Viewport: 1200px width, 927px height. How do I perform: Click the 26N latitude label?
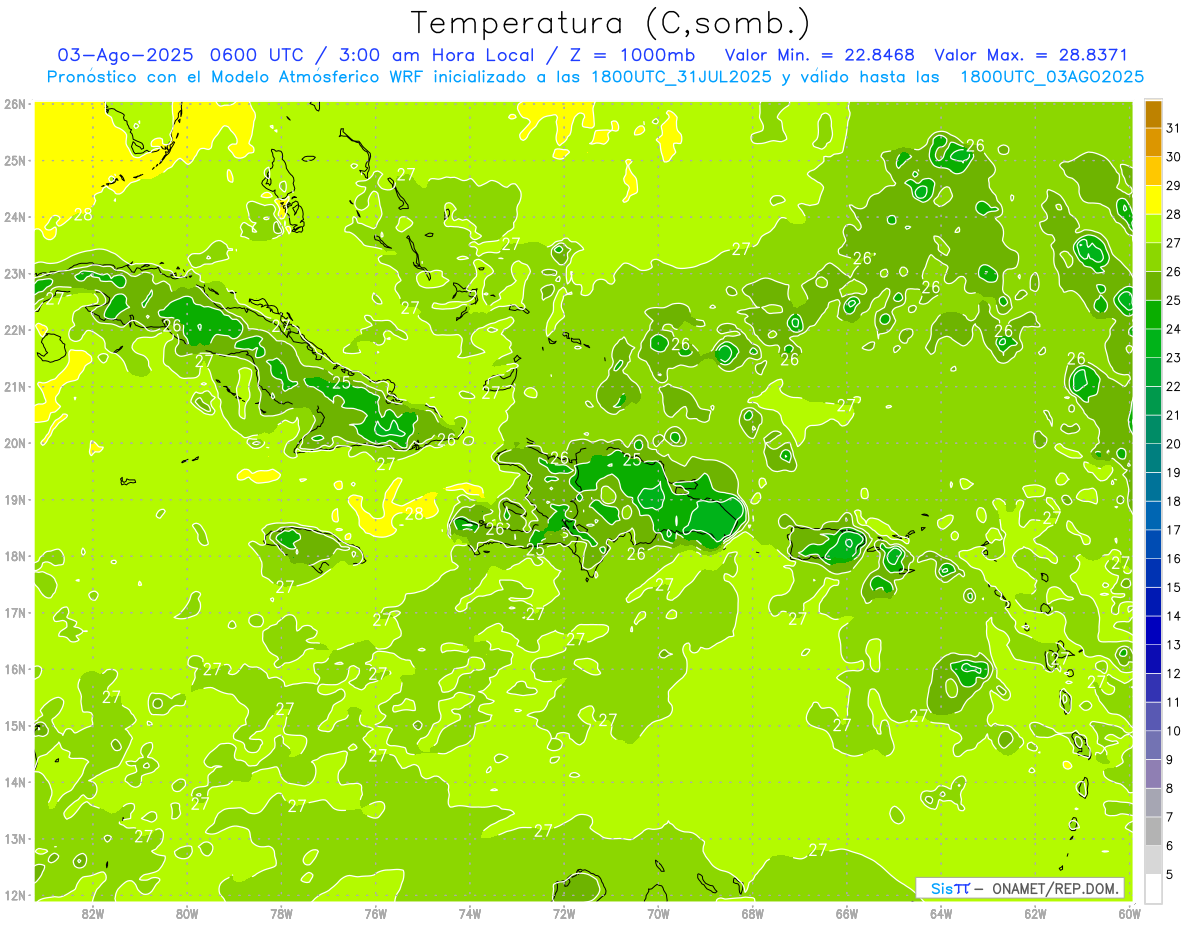15,104
